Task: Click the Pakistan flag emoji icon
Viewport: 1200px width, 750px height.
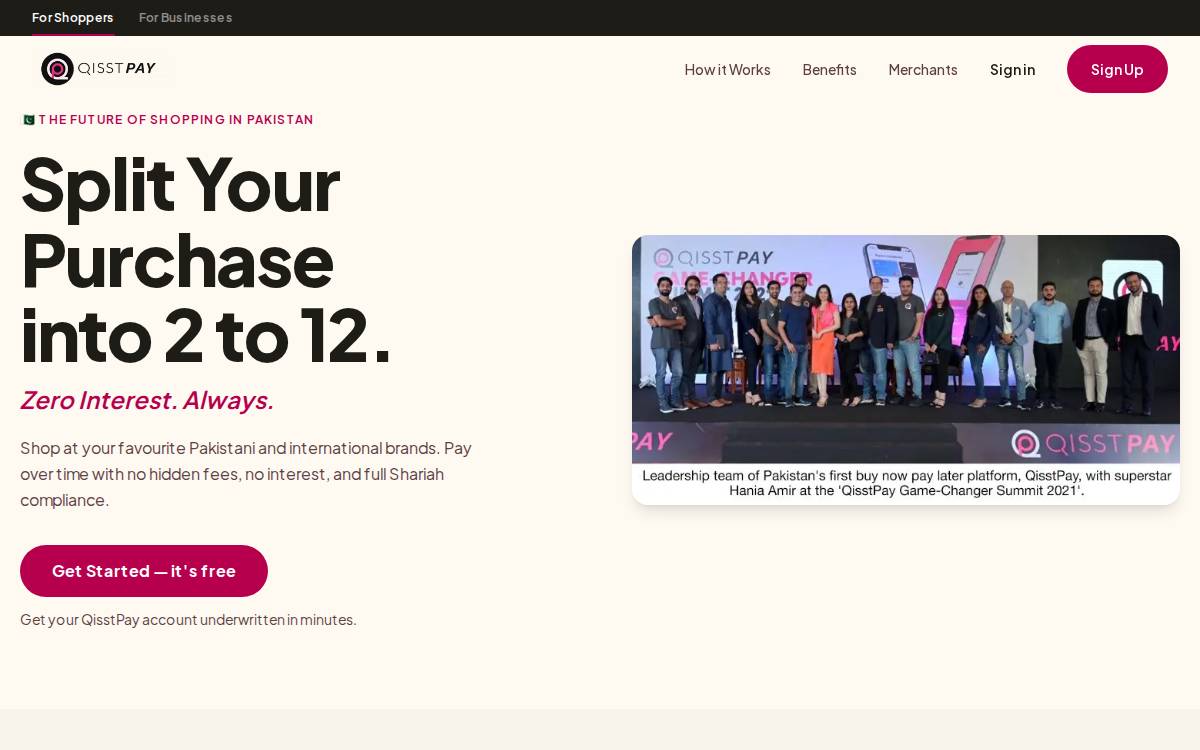Action: [x=29, y=120]
